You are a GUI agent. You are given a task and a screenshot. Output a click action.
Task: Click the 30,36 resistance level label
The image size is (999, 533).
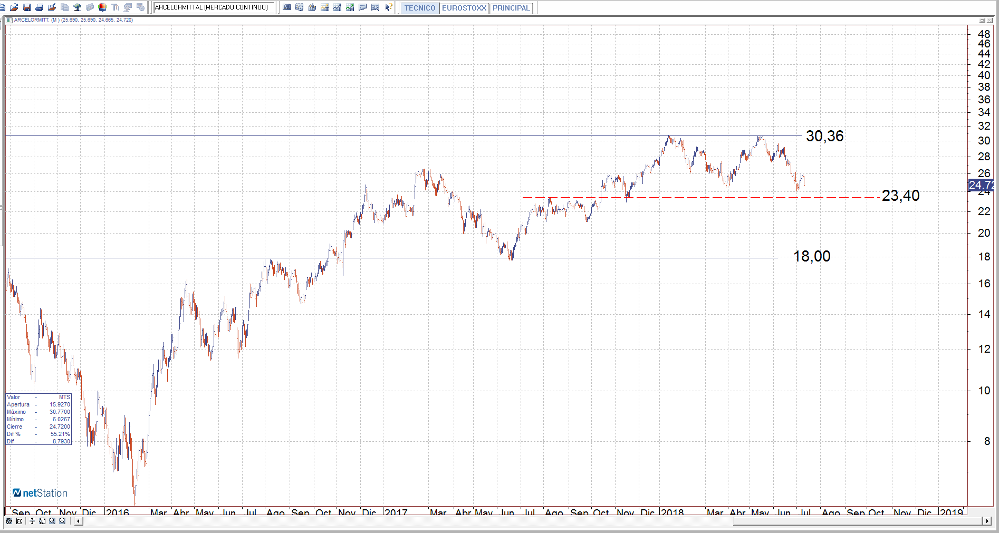825,136
